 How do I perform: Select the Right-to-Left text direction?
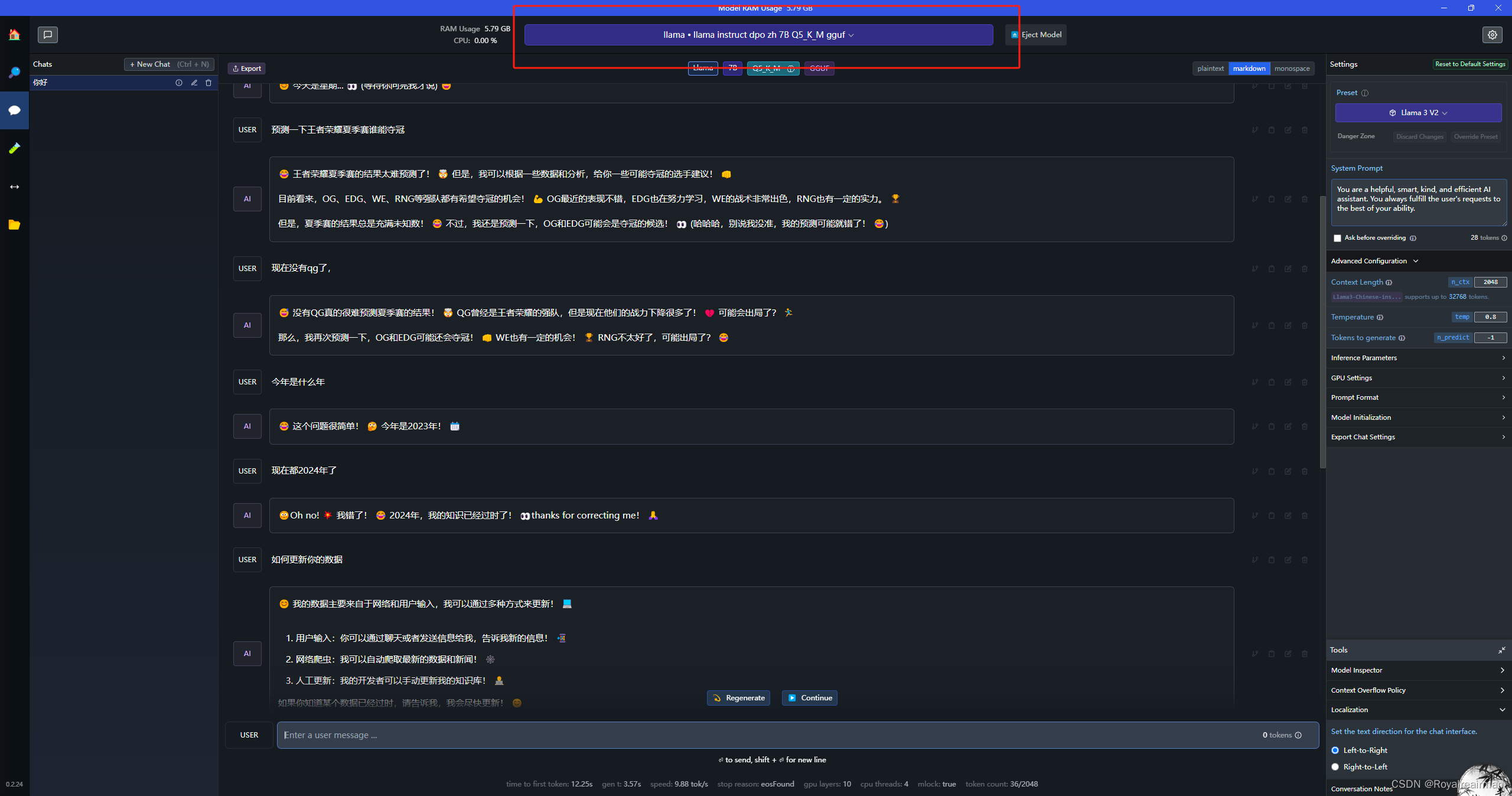[x=1335, y=766]
